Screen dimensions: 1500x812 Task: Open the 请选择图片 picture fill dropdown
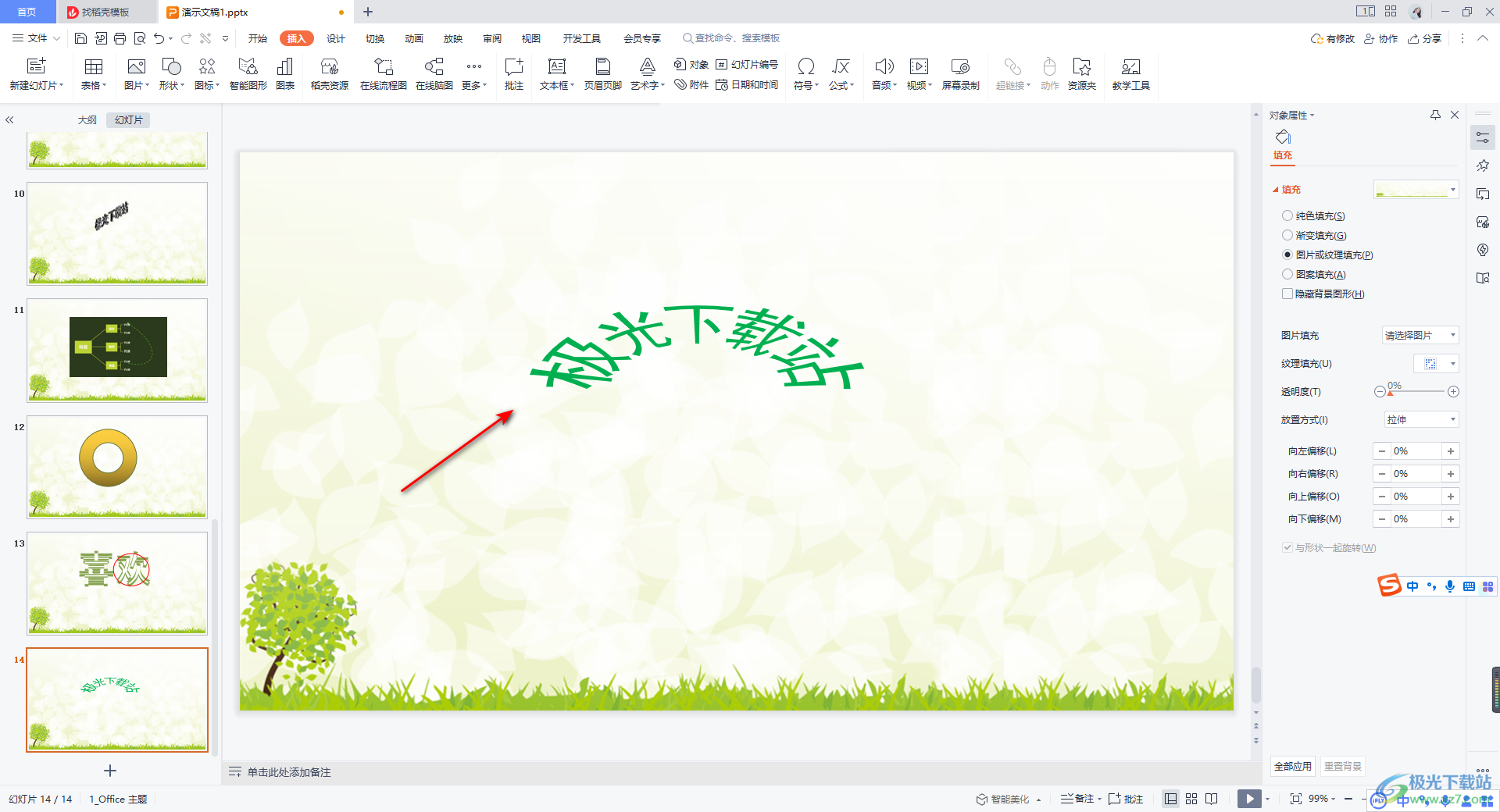pos(1420,335)
